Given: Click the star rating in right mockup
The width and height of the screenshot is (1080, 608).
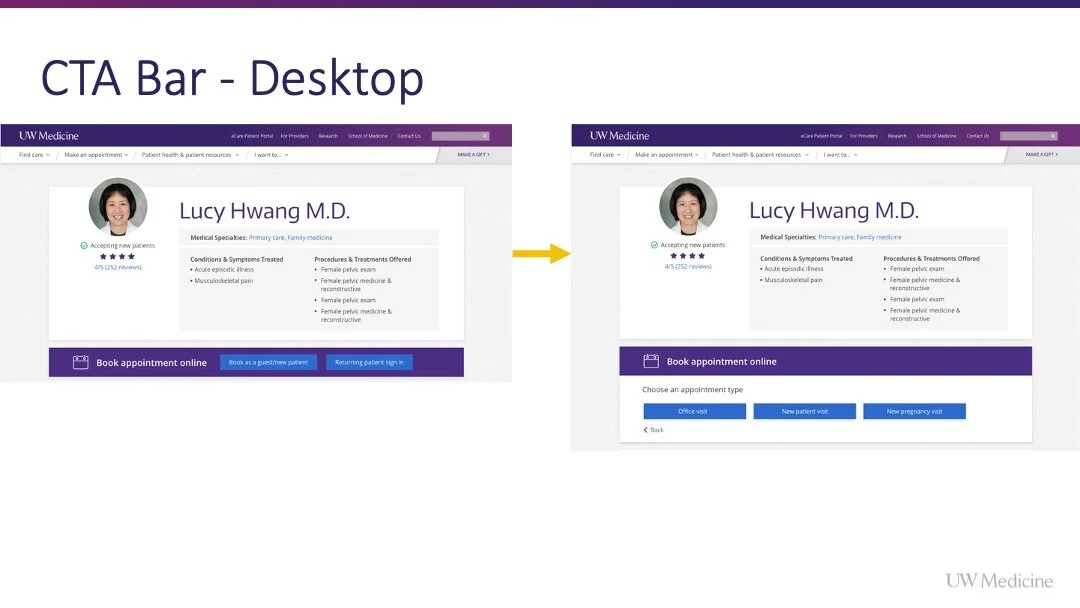Looking at the screenshot, I should 687,255.
